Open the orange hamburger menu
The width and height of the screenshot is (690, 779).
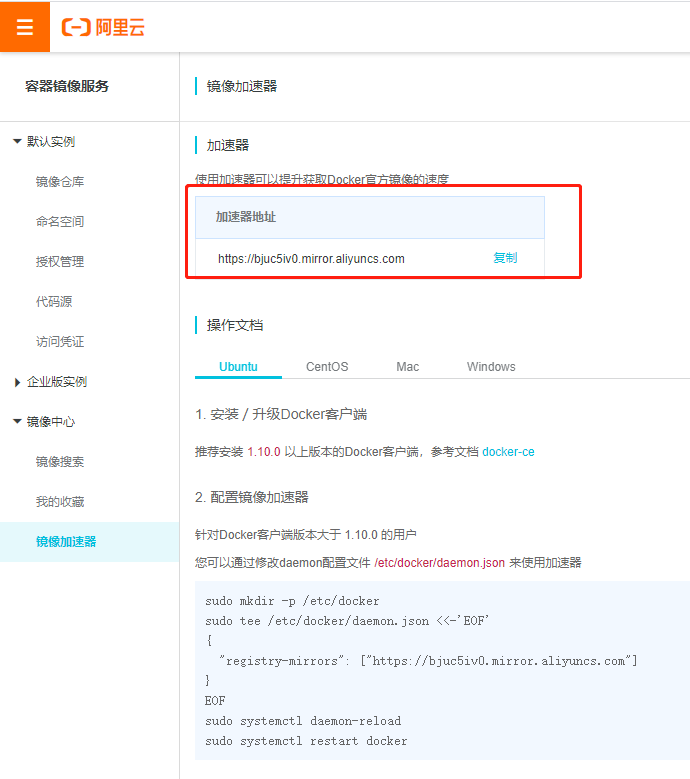(25, 27)
